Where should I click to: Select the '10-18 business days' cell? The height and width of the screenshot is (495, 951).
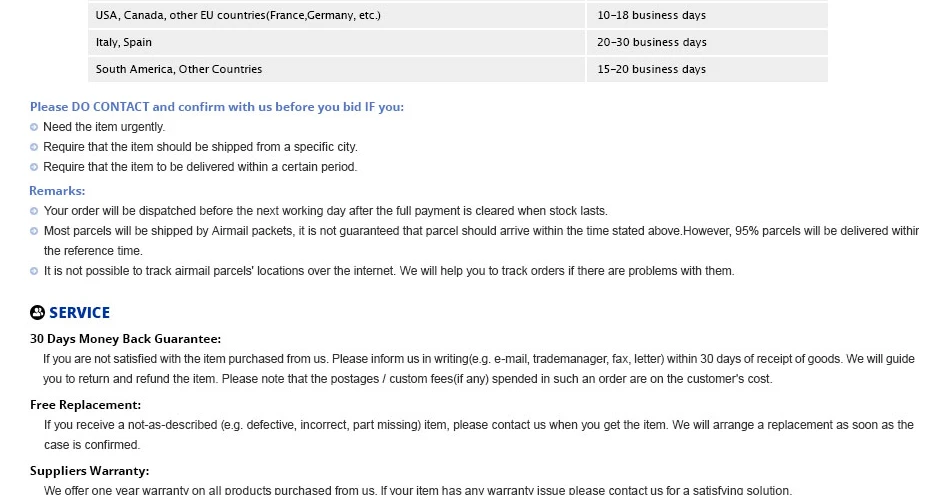[707, 16]
